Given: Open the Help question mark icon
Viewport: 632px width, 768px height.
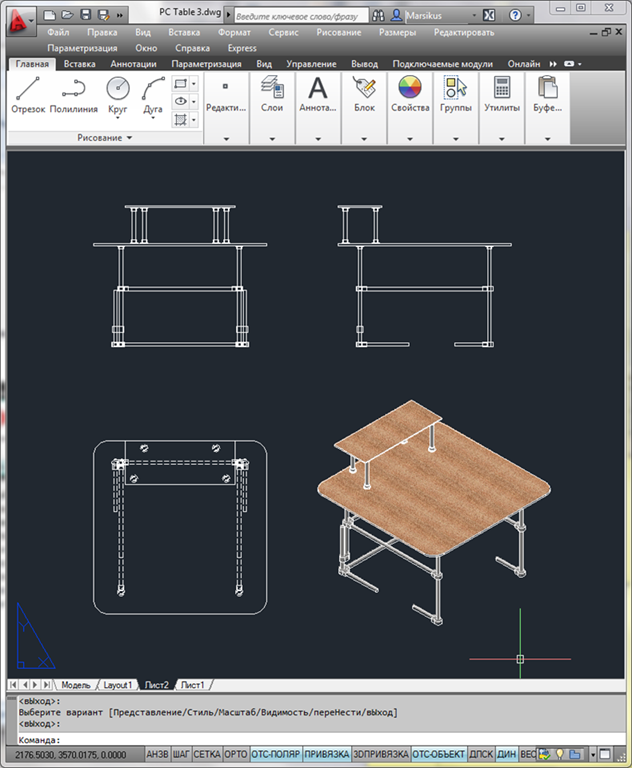Looking at the screenshot, I should pyautogui.click(x=515, y=16).
